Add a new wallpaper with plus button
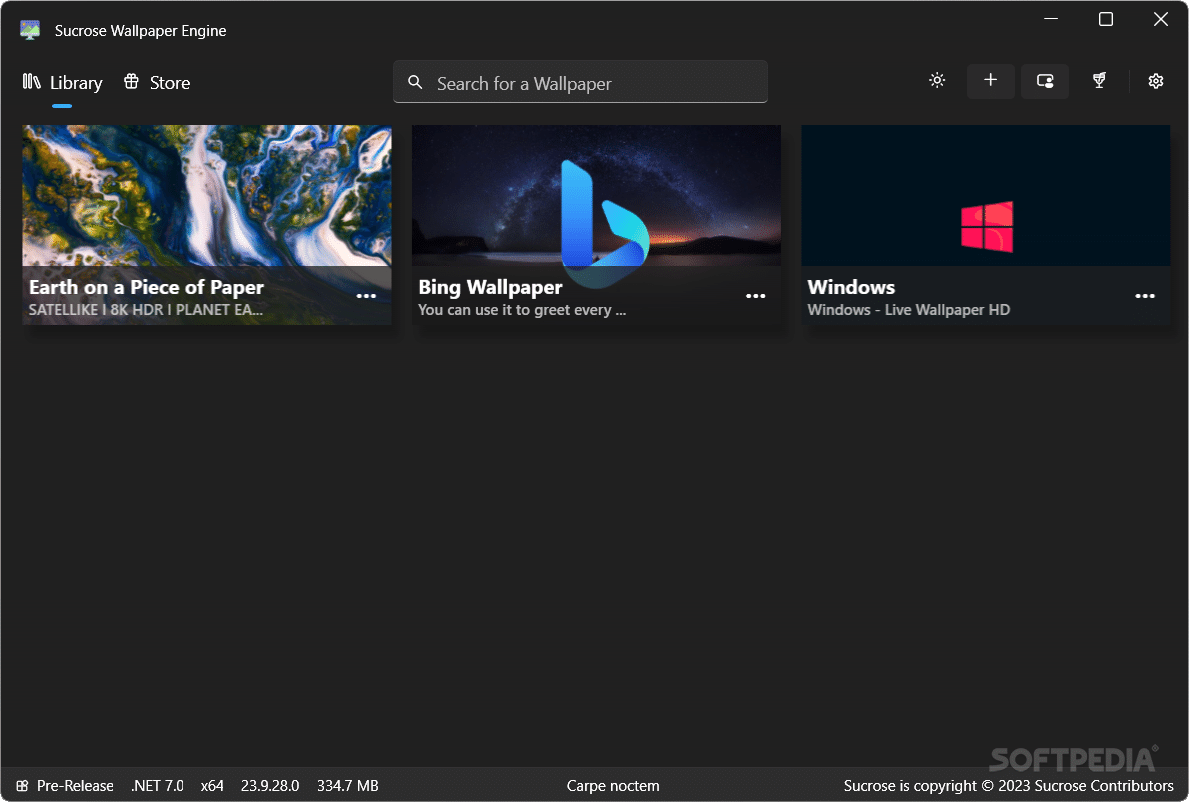This screenshot has height=802, width=1189. tap(990, 80)
